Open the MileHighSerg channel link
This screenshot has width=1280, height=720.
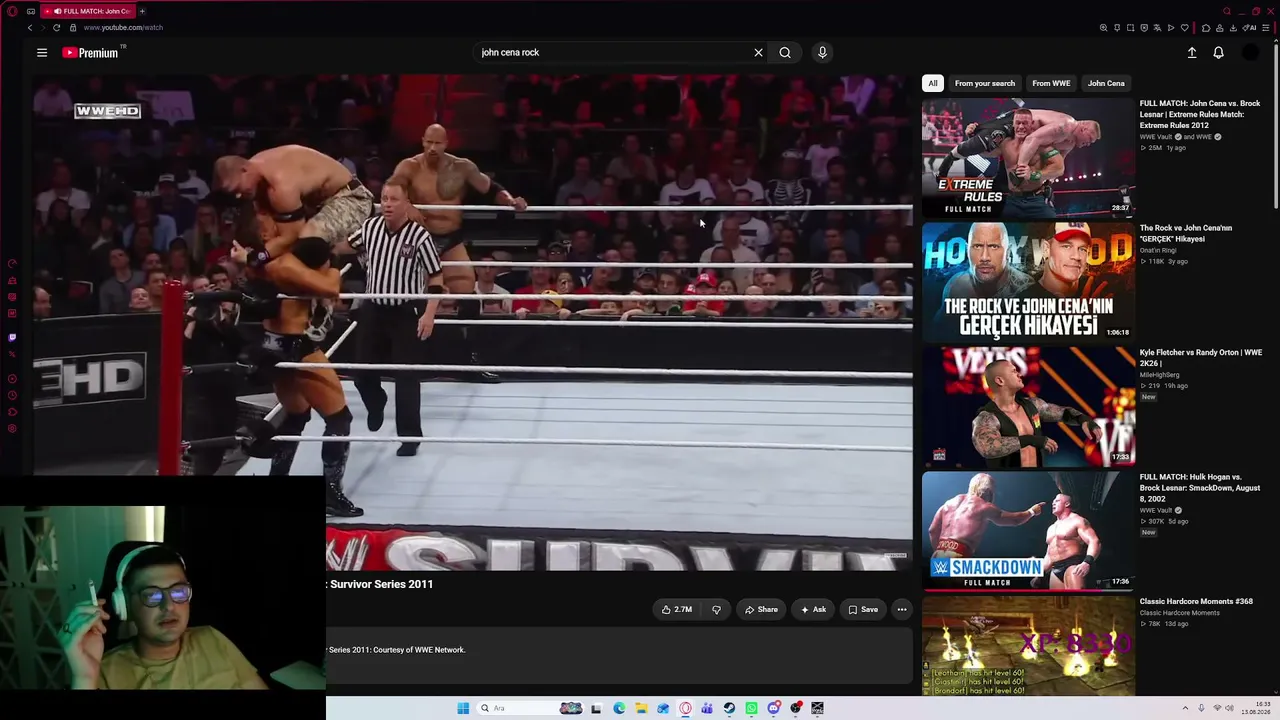point(1160,375)
